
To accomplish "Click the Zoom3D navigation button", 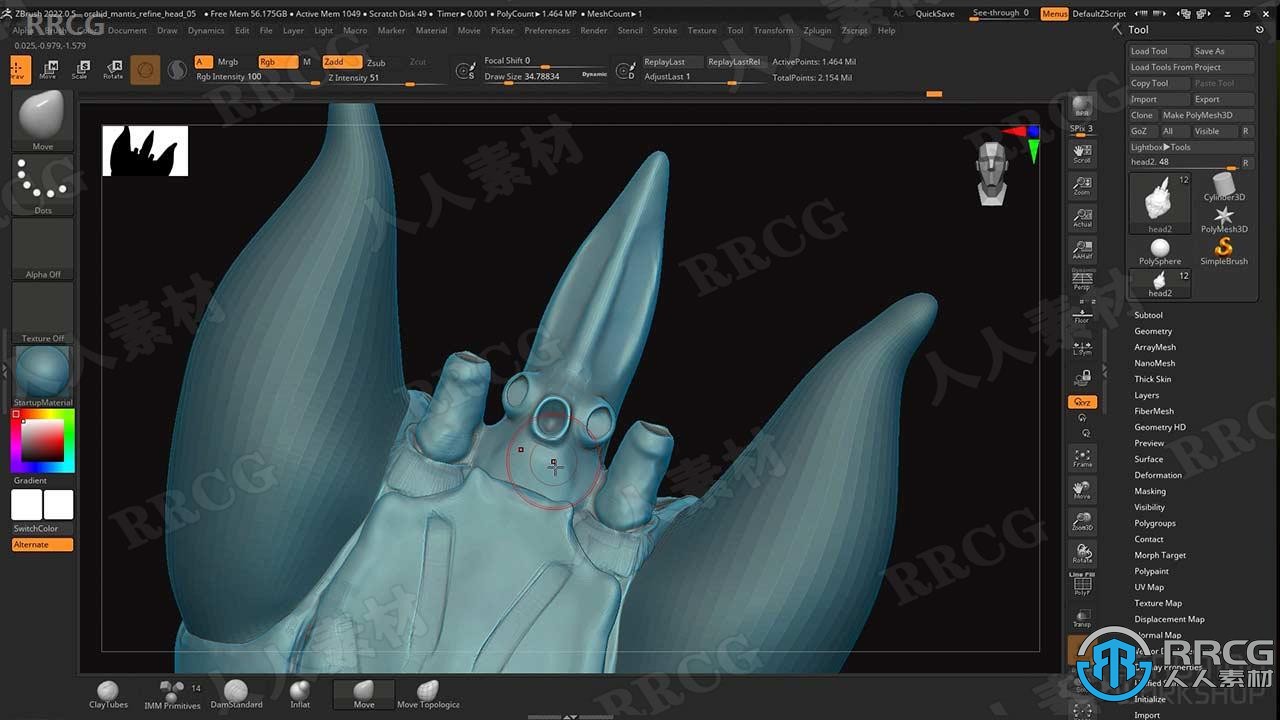I will [1082, 520].
